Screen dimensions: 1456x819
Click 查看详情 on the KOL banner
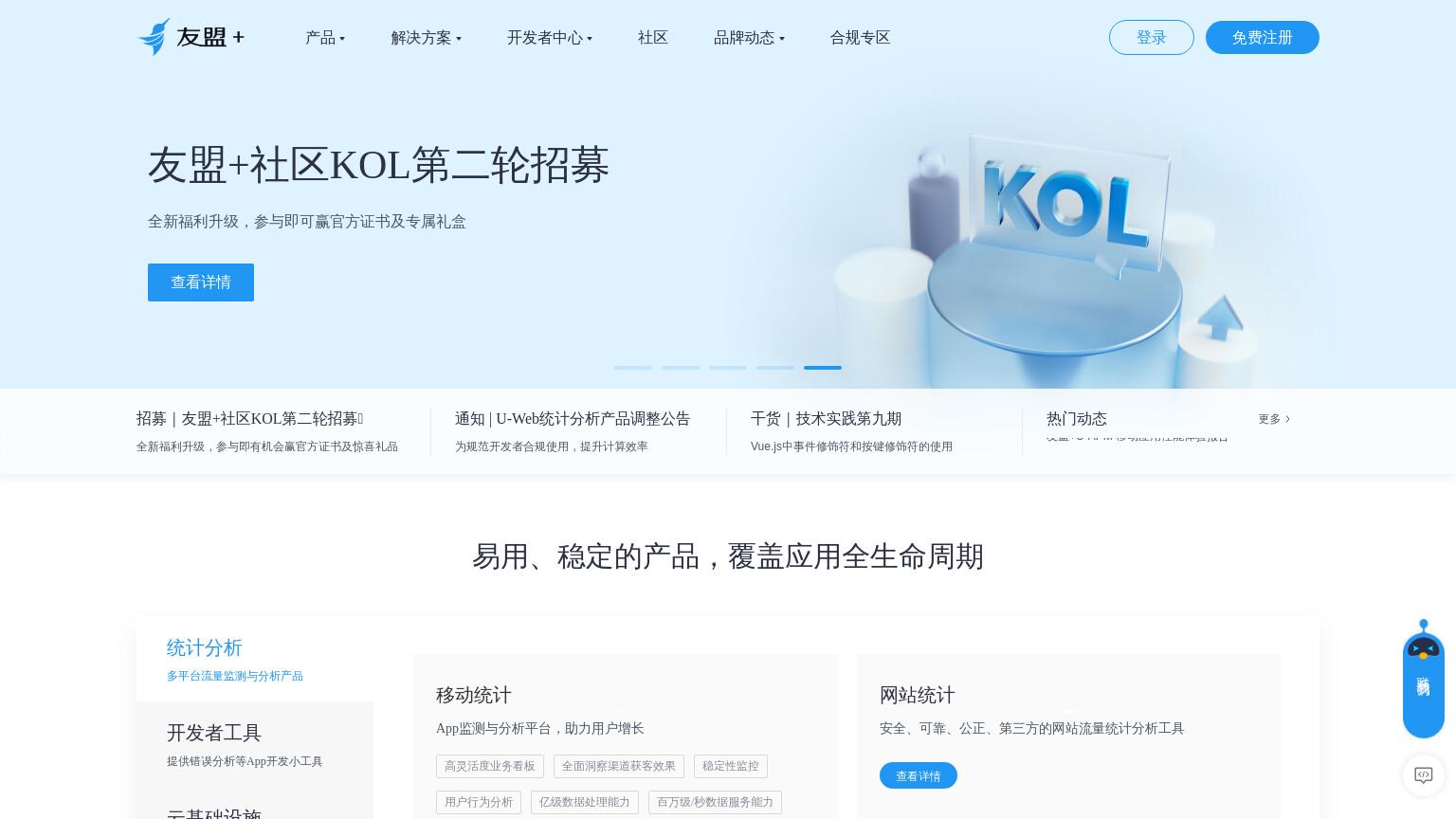(201, 282)
